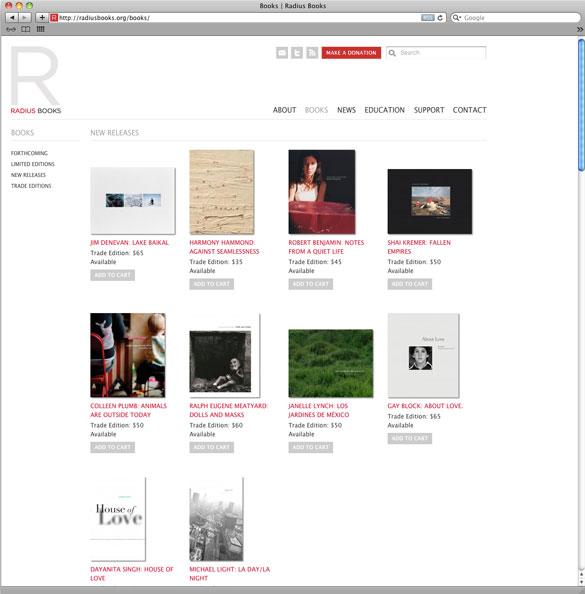This screenshot has height=594, width=585.
Task: Select New Releases in the sidebar
Action: [28, 175]
